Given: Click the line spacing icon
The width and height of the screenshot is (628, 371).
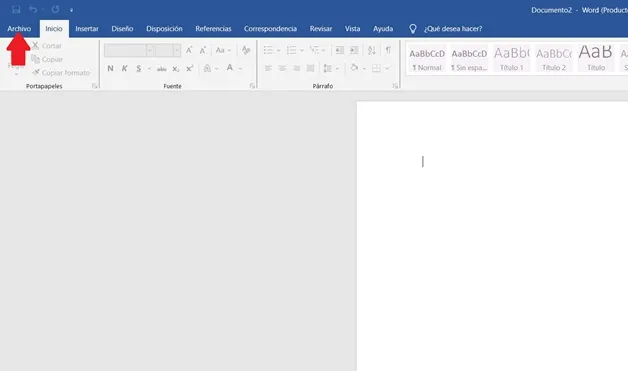Looking at the screenshot, I should pos(328,69).
